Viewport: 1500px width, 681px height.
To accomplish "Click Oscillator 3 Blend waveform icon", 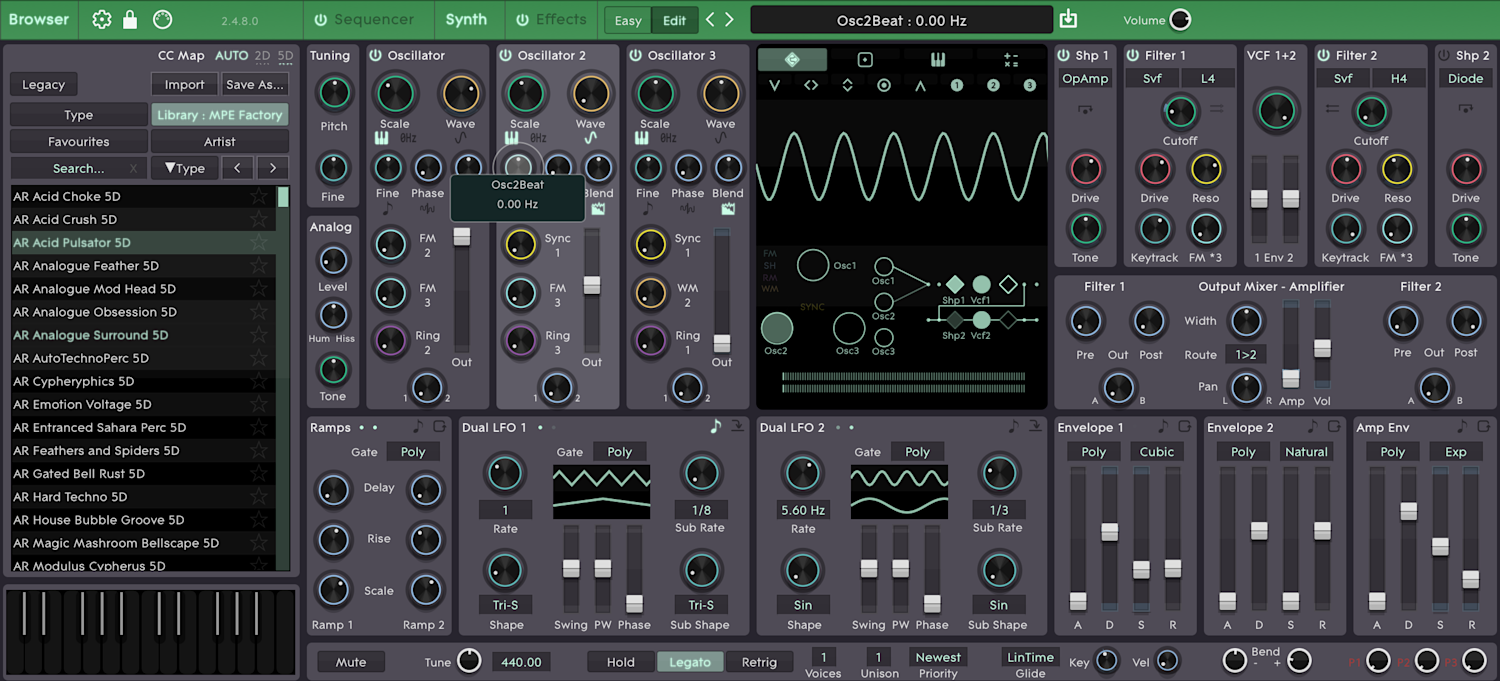I will click(x=728, y=209).
